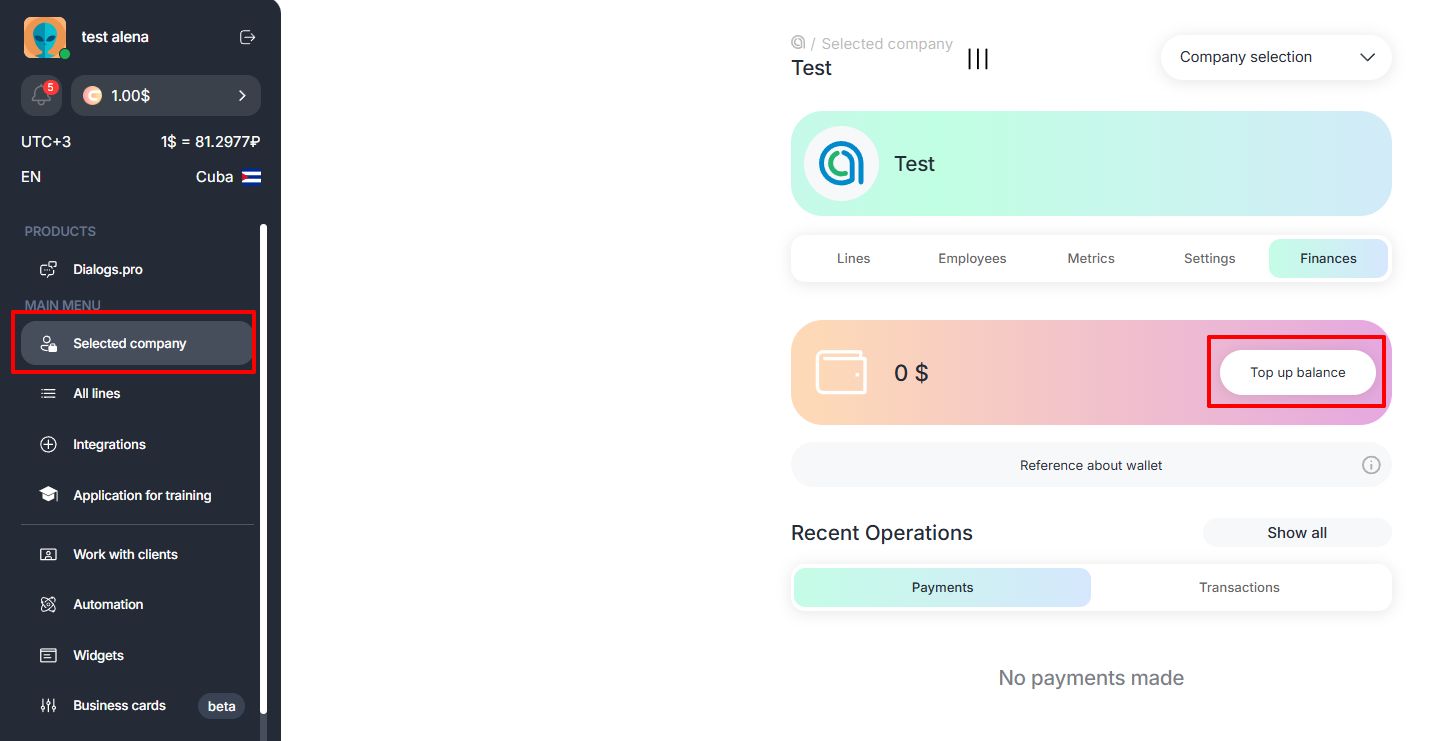This screenshot has height=741, width=1445.
Task: Expand the Company selection dropdown
Action: tap(1275, 57)
